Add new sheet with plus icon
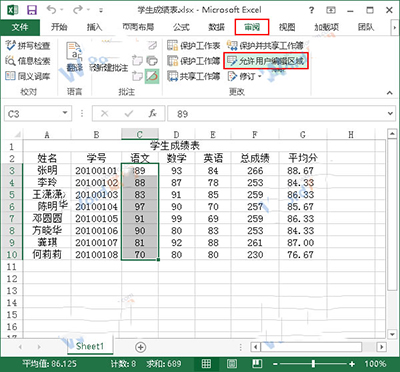The width and height of the screenshot is (400, 372). [141, 347]
